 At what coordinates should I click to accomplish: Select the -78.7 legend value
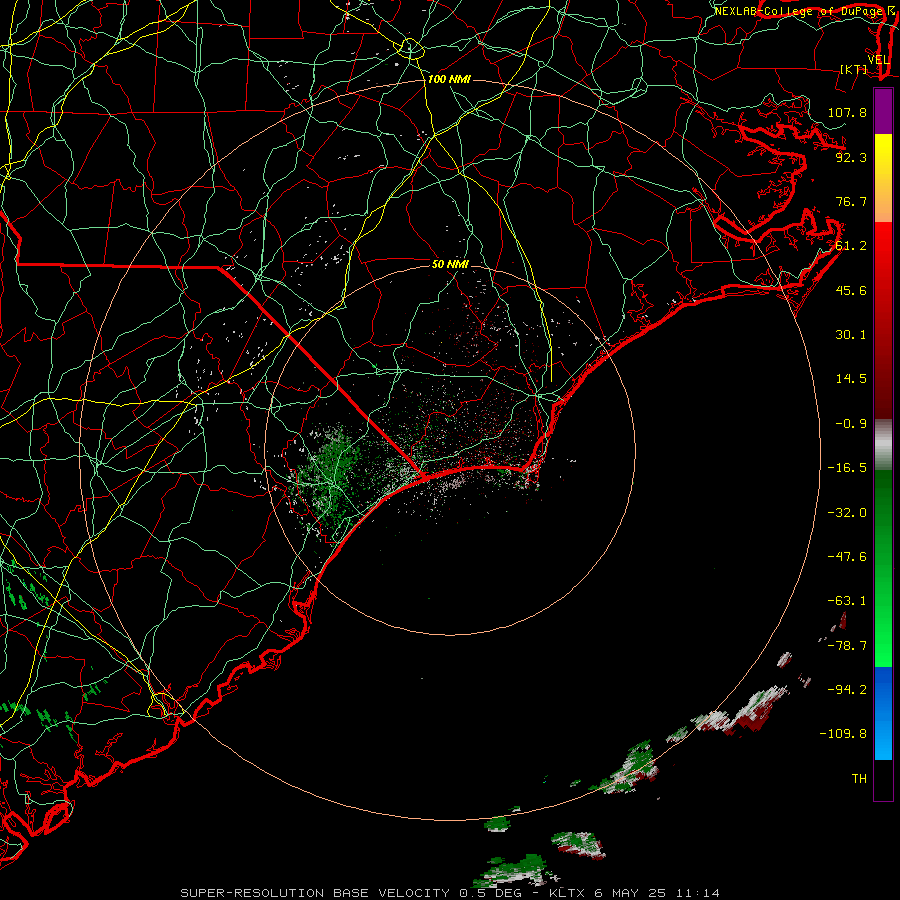(847, 646)
